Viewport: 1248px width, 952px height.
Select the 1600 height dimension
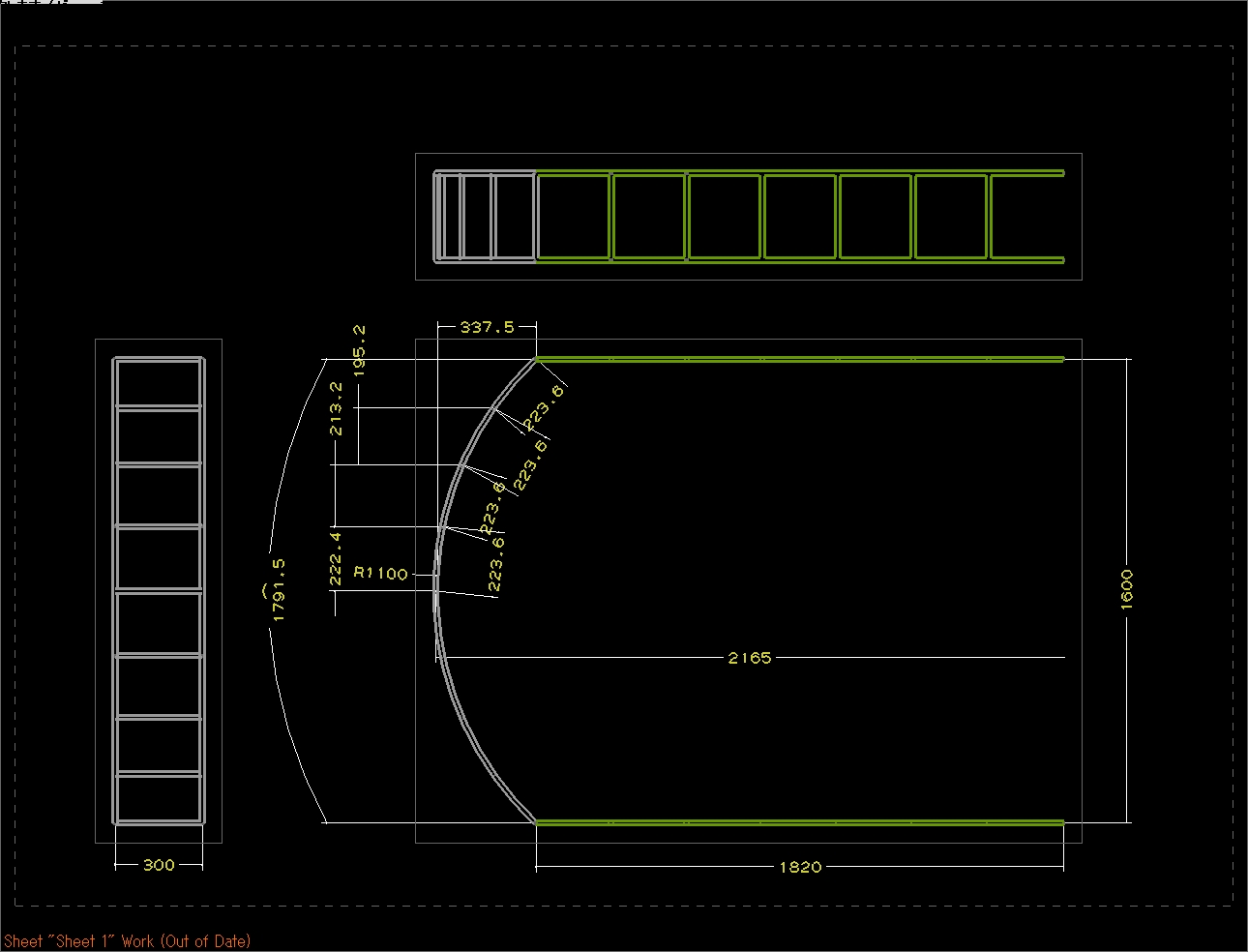point(1126,589)
